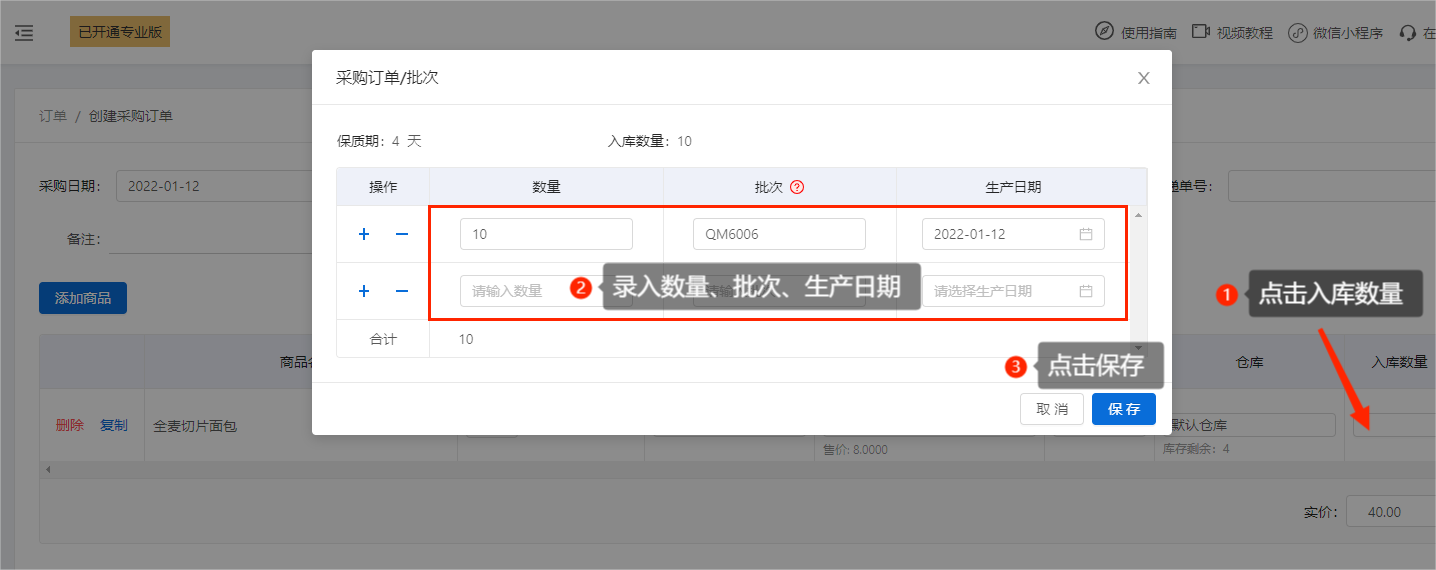Screen dimensions: 1436x570
Task: Add a row after the QM6006 row
Action: pos(364,234)
